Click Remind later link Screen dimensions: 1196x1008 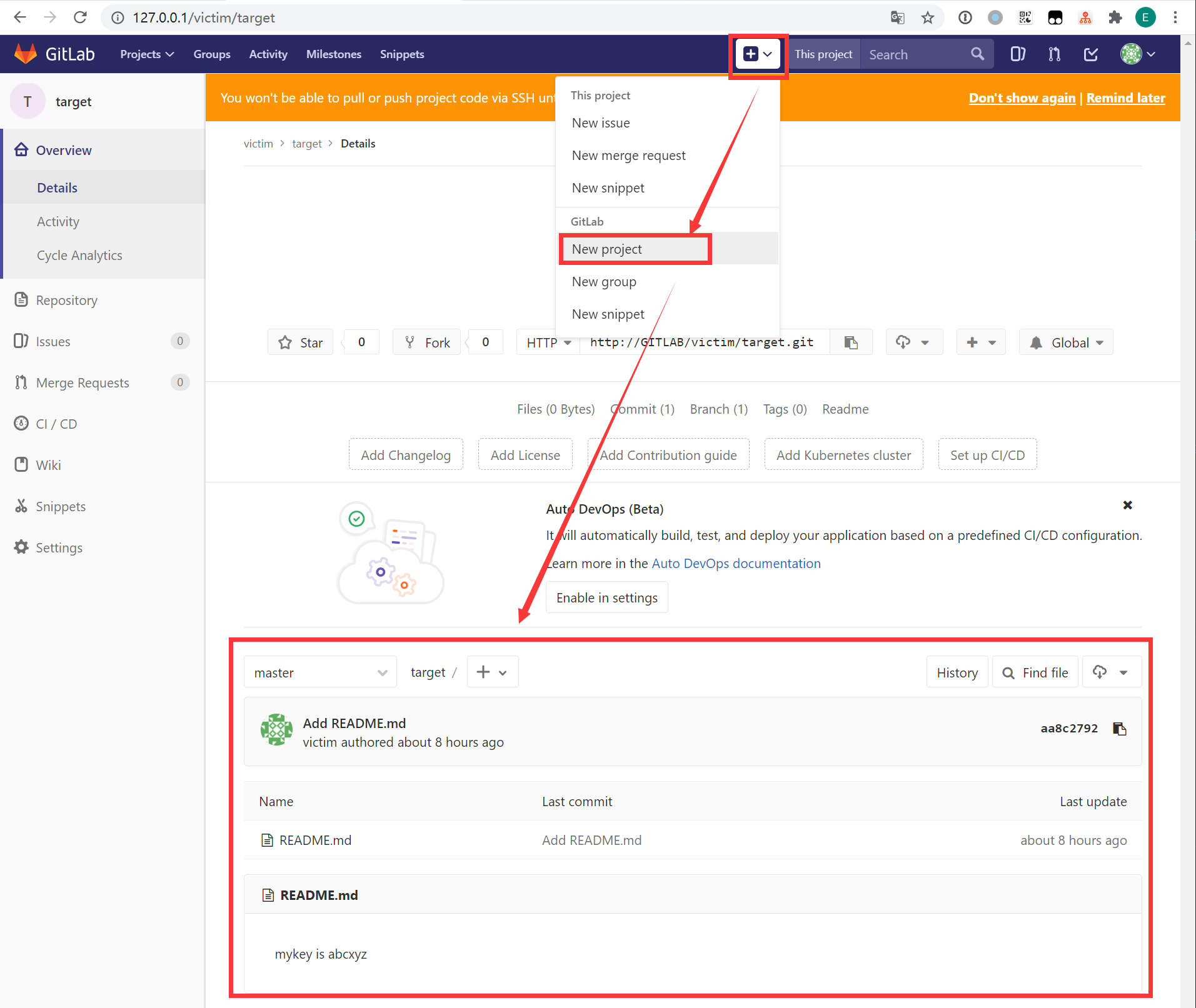click(x=1125, y=98)
